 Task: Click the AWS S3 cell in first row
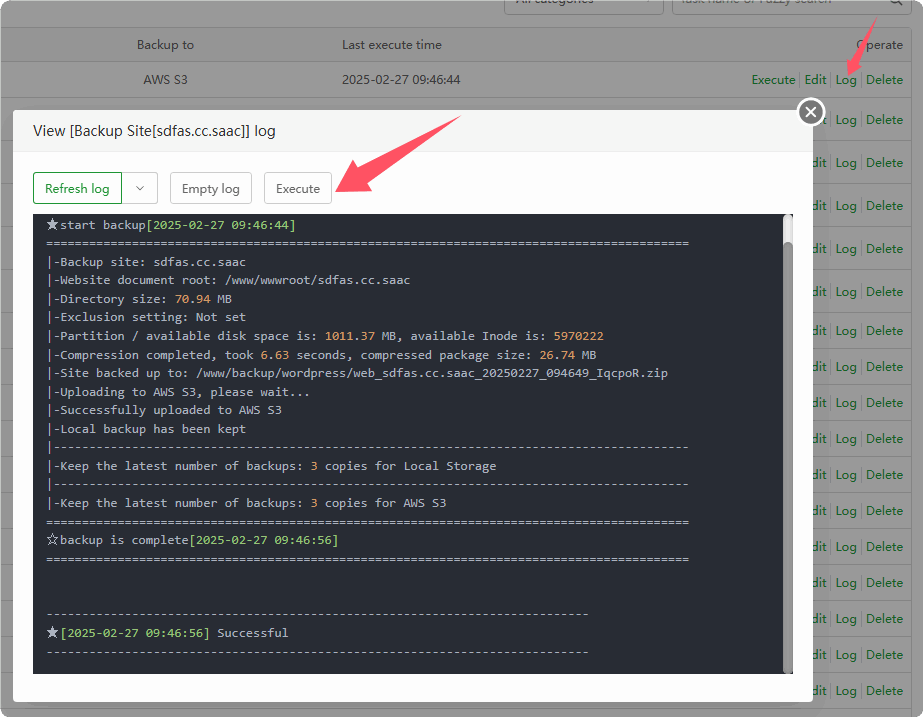tap(165, 80)
